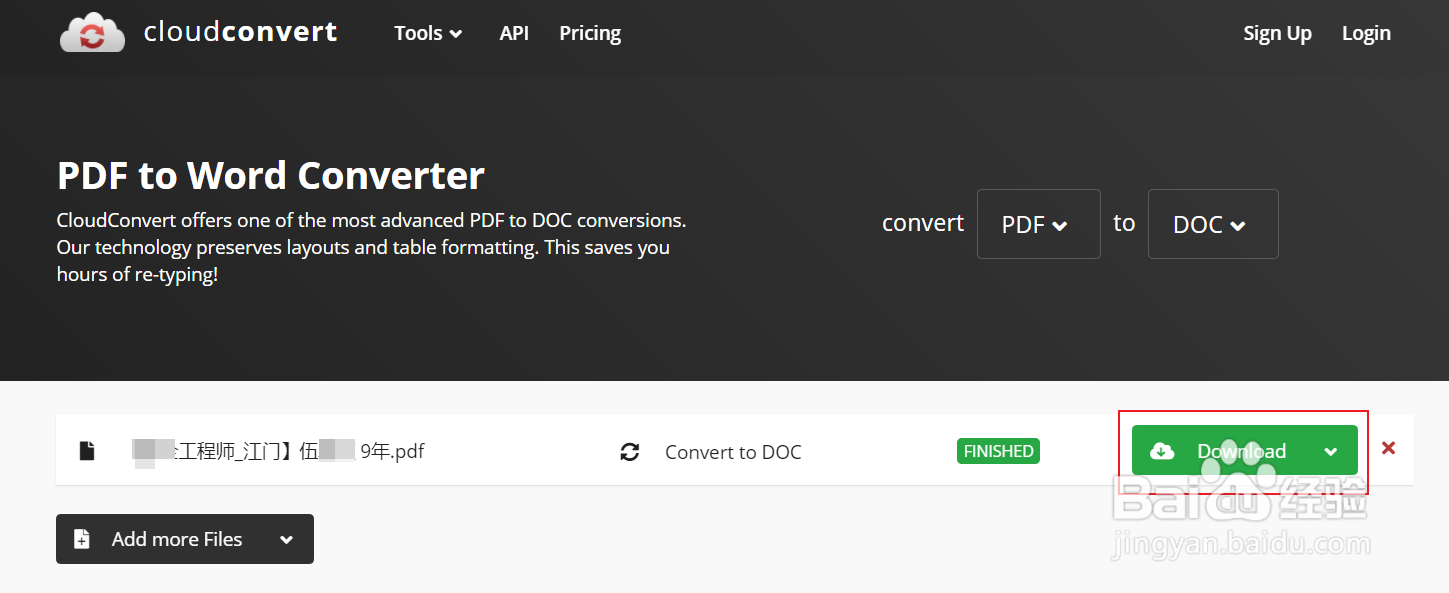Open the DOC target format dropdown
The width and height of the screenshot is (1449, 593).
pos(1213,224)
